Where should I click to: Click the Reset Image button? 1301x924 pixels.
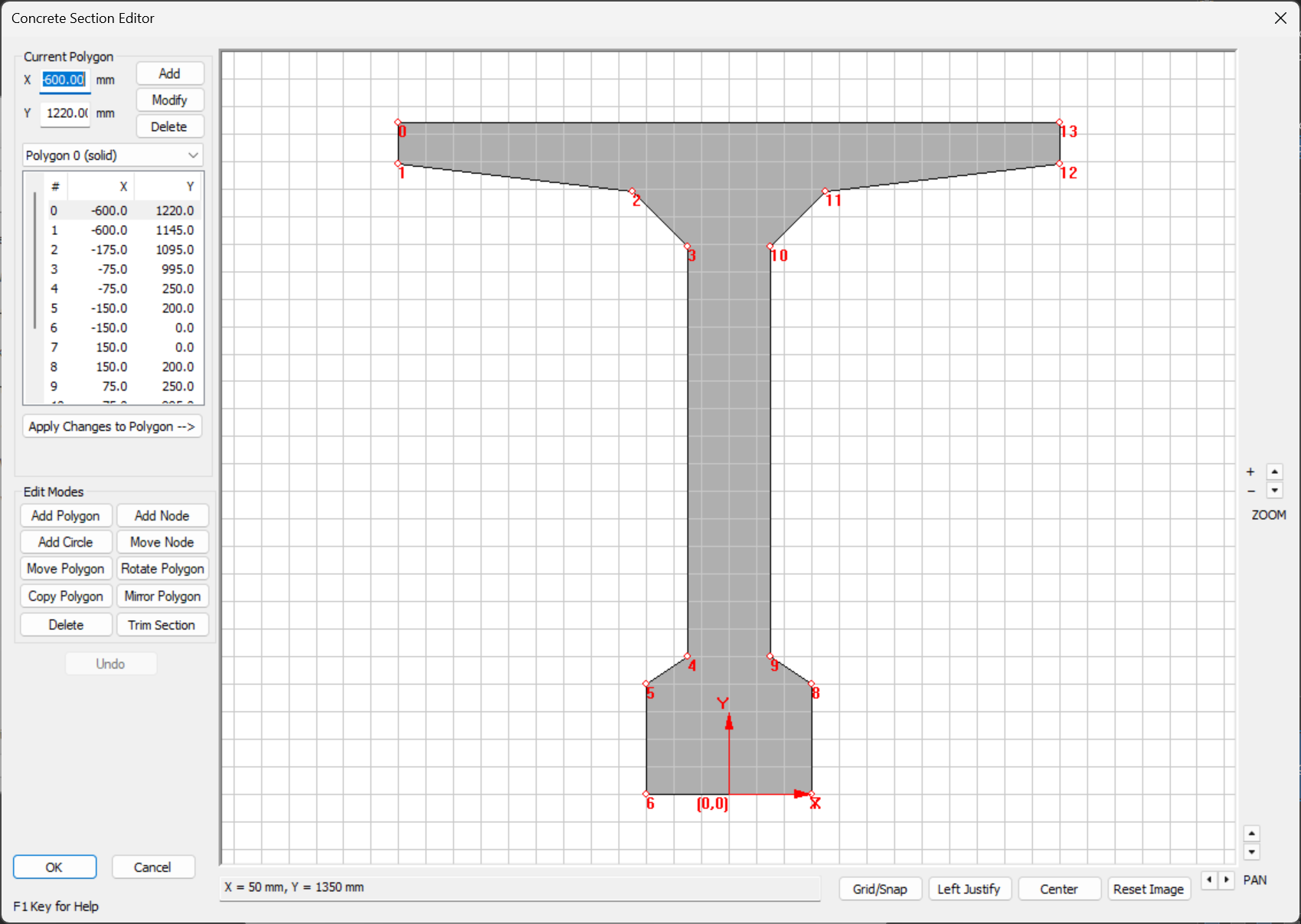[1148, 889]
